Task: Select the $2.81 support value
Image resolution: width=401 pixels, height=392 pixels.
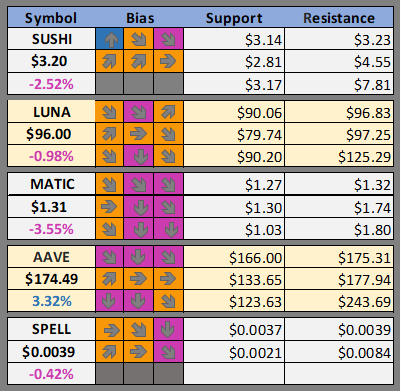Action: pos(263,62)
